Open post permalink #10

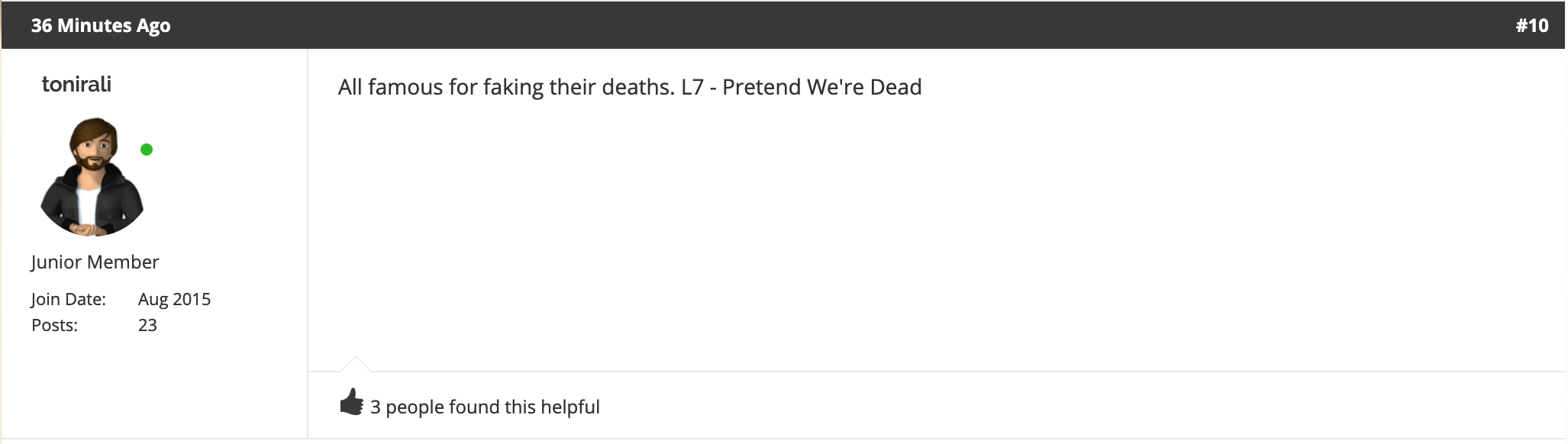click(1531, 25)
